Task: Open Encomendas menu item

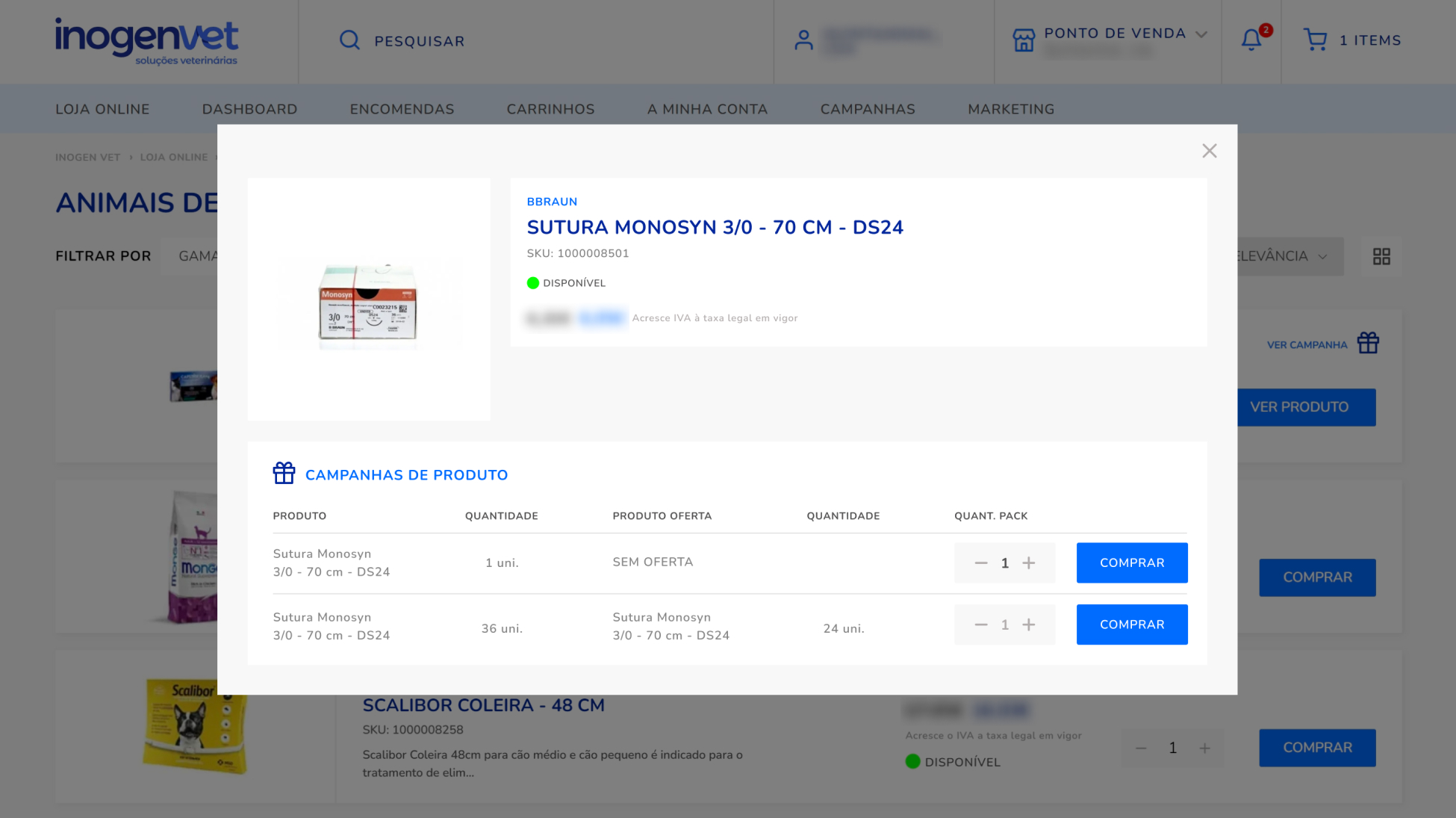Action: pos(402,109)
